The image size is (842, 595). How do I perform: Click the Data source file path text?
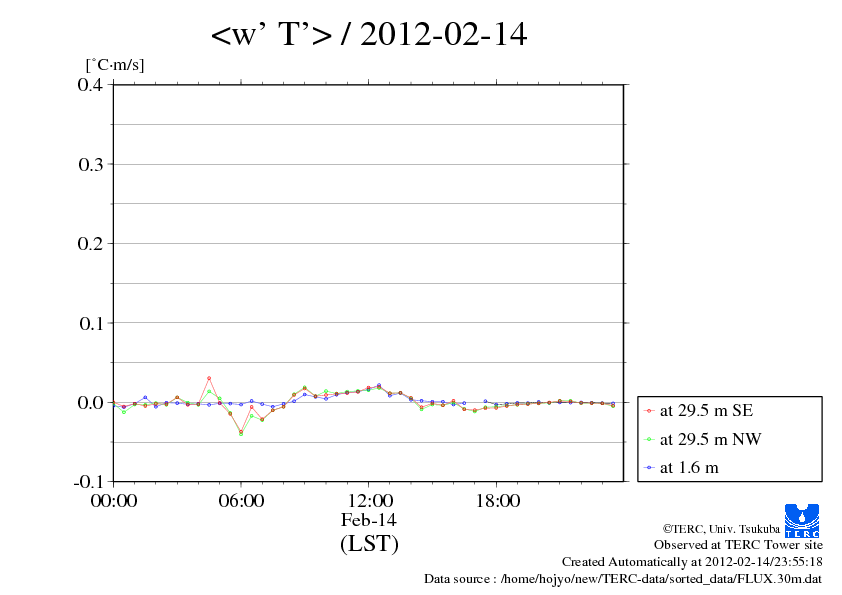coord(623,579)
